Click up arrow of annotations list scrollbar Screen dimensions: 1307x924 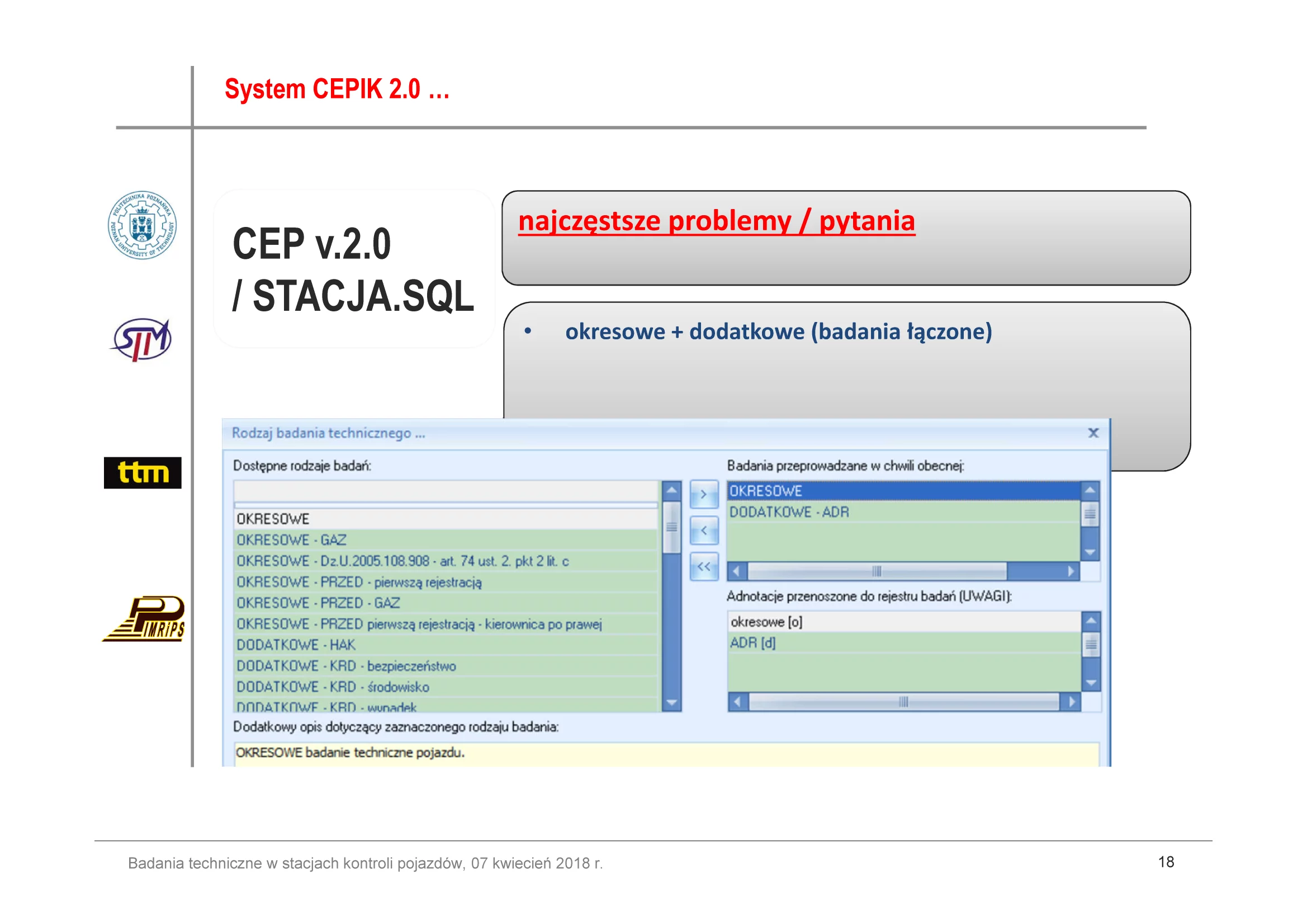(1091, 620)
